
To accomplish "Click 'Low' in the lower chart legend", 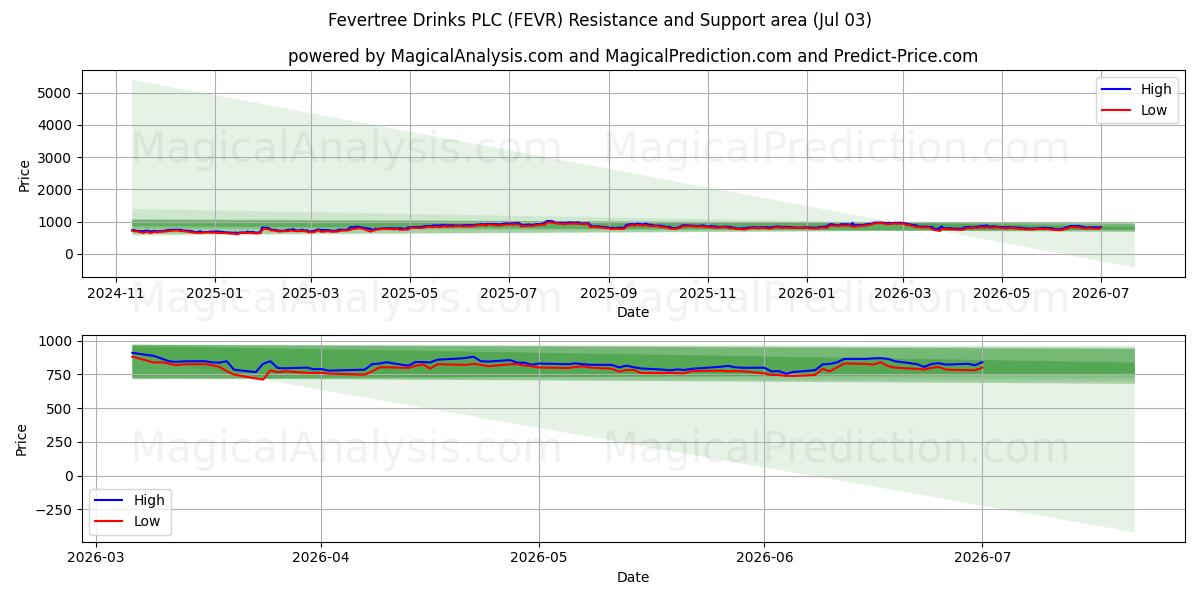I will [x=147, y=521].
